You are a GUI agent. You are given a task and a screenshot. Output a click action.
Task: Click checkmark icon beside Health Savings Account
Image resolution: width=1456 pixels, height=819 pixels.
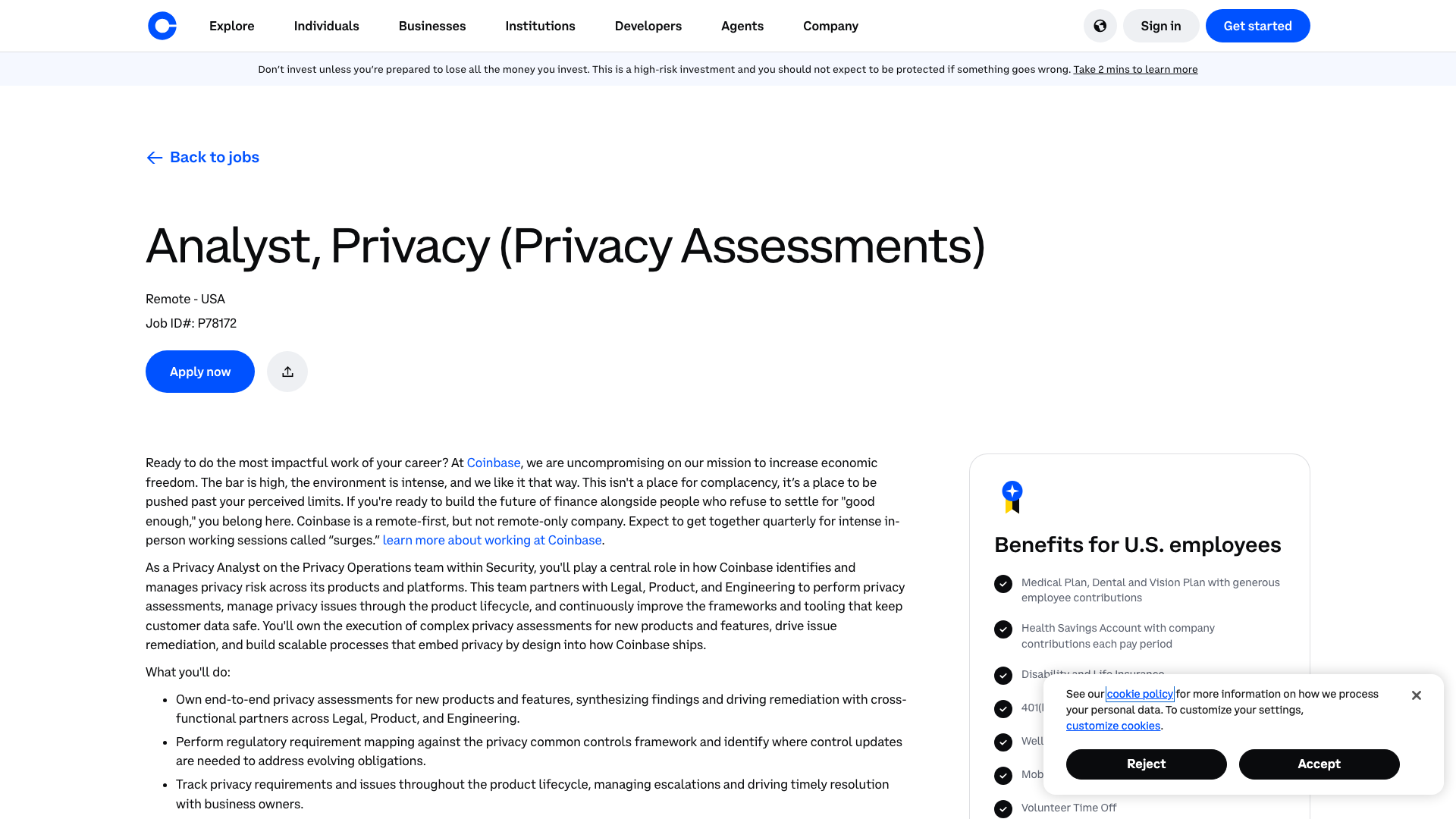(1003, 629)
